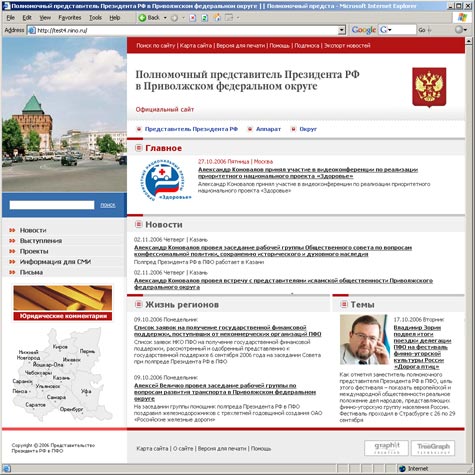
Task: Click the graphit creative logo
Action: click(x=386, y=448)
